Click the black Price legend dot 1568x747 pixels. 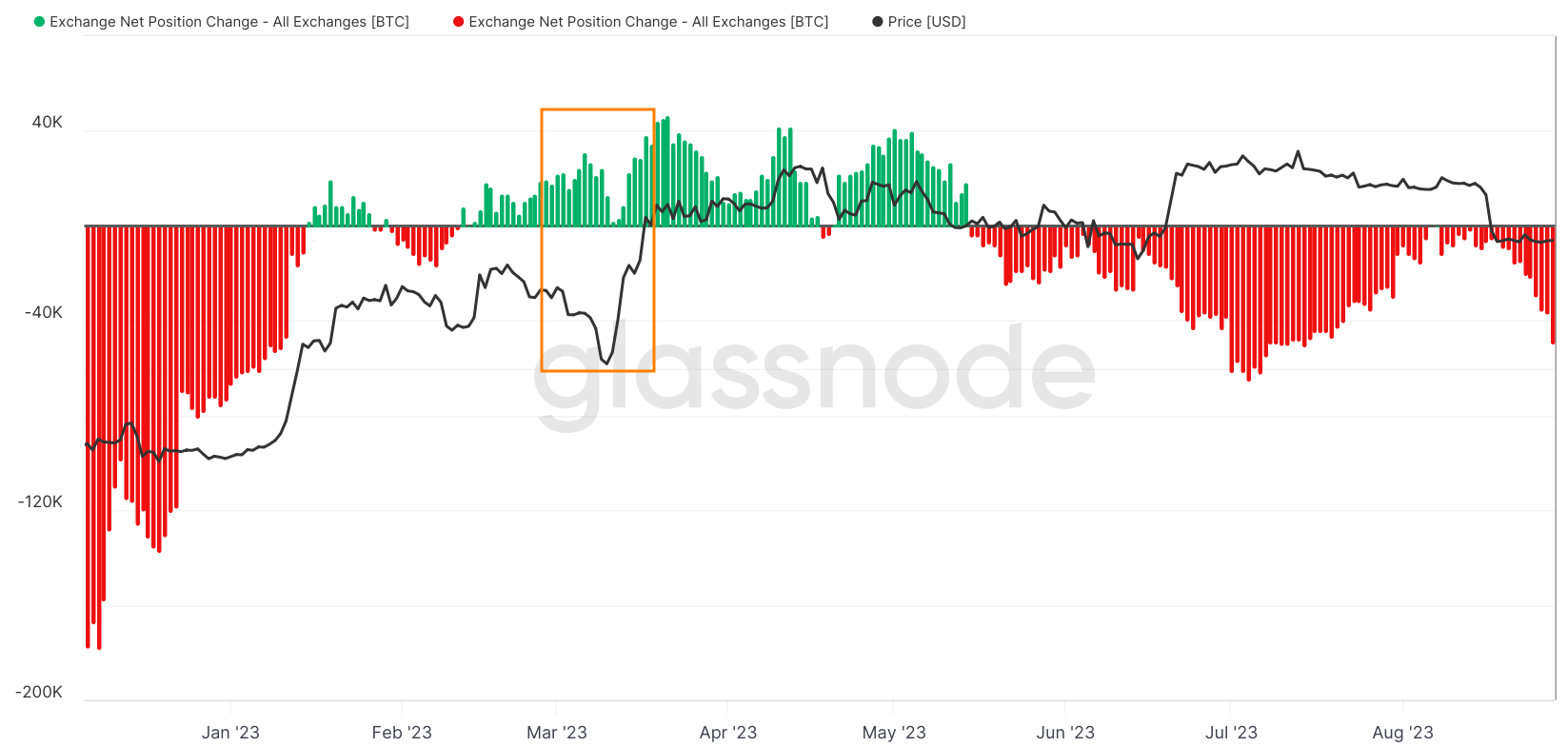click(878, 22)
